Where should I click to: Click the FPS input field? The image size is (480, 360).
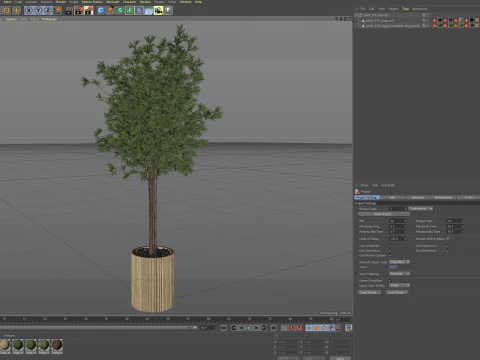398,221
